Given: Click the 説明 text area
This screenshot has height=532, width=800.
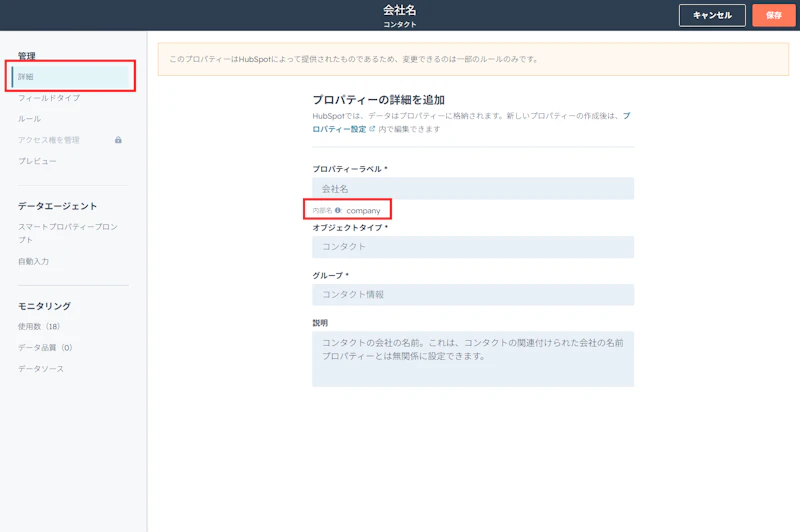Looking at the screenshot, I should [x=473, y=359].
